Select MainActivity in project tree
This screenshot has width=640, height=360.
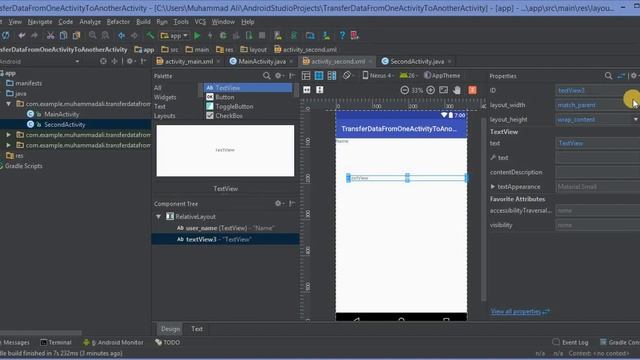coord(62,114)
